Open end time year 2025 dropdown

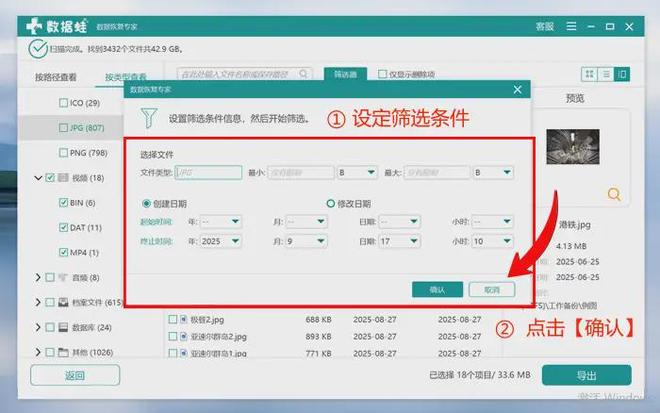coord(221,241)
